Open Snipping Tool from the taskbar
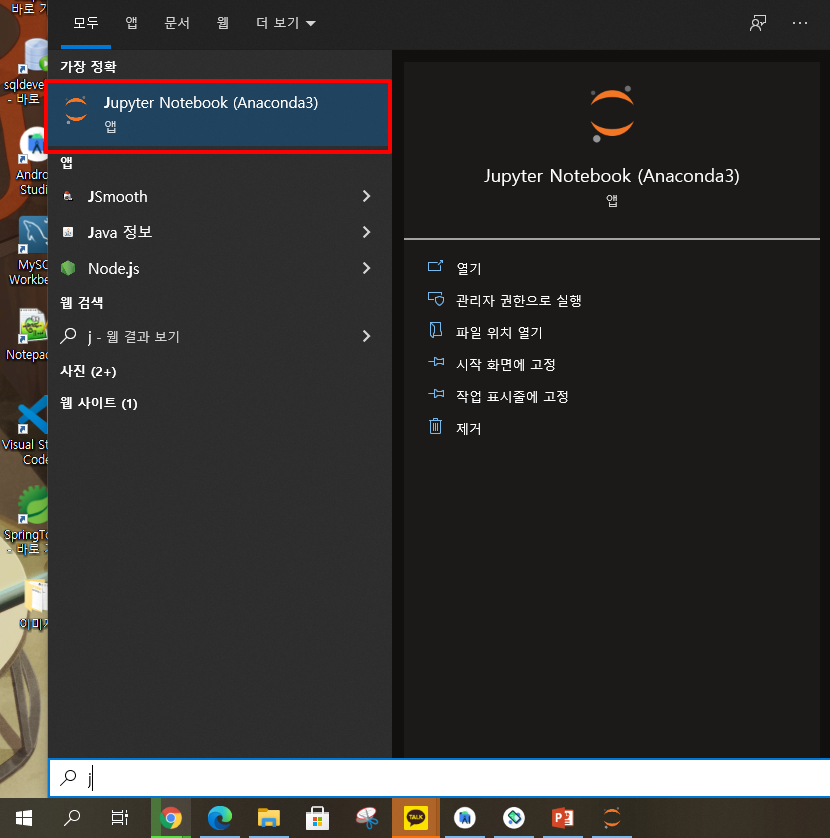Screen dimensions: 830x838 pyautogui.click(x=367, y=818)
